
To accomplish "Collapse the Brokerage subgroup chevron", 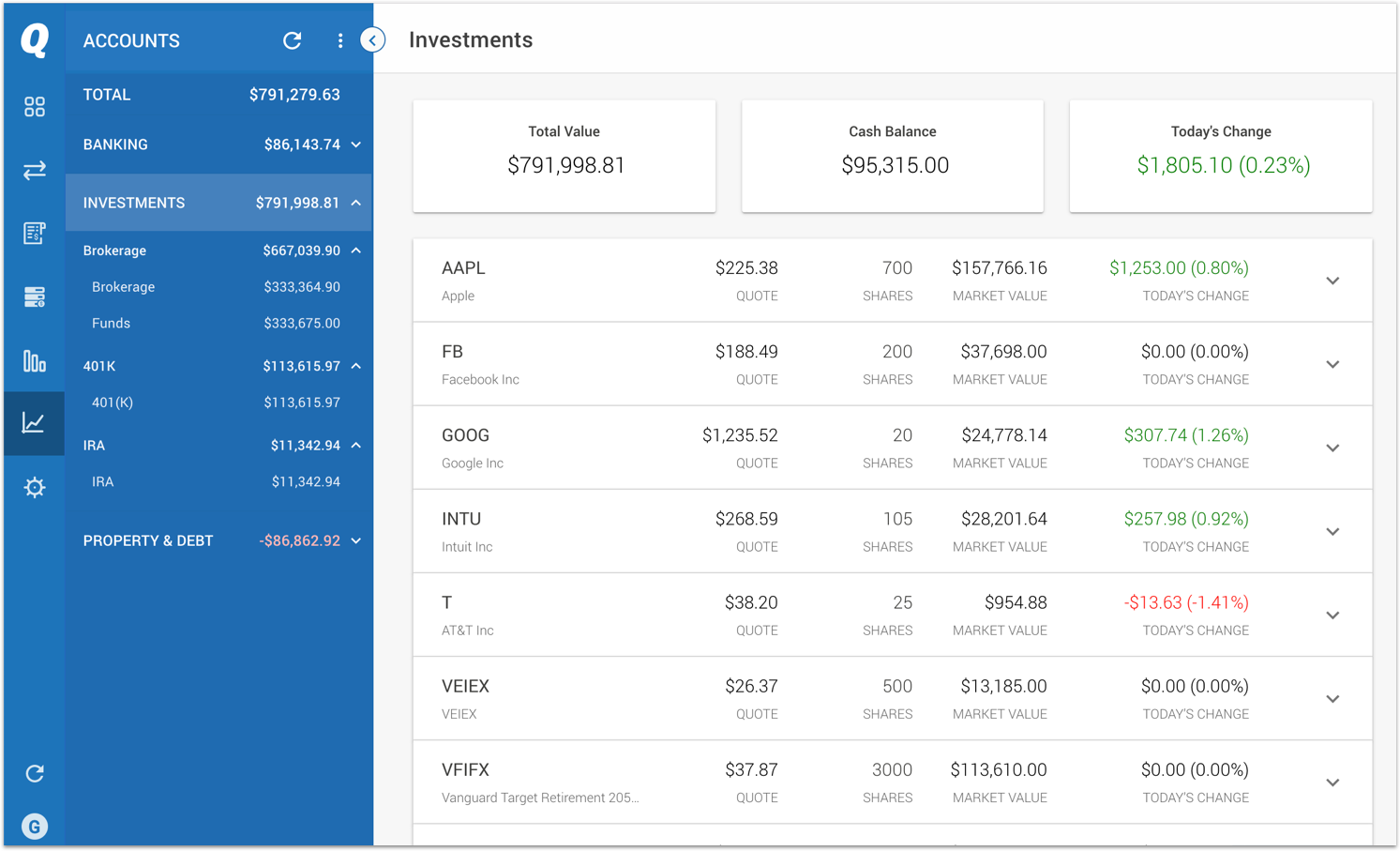I will pyautogui.click(x=356, y=251).
